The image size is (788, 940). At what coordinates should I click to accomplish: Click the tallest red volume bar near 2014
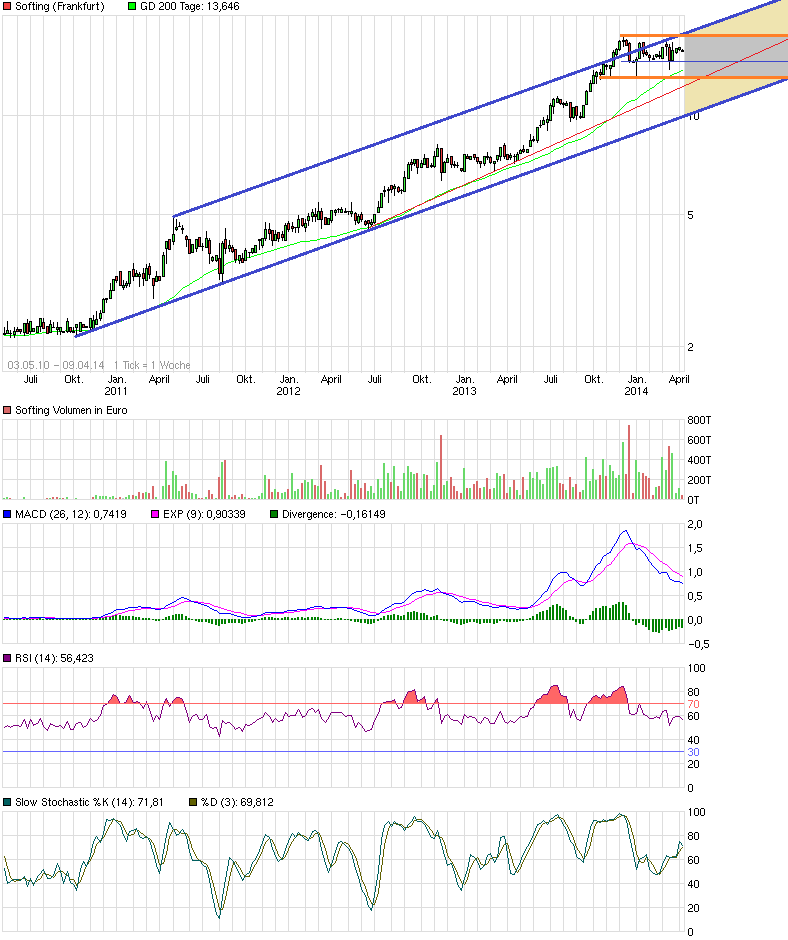(629, 462)
